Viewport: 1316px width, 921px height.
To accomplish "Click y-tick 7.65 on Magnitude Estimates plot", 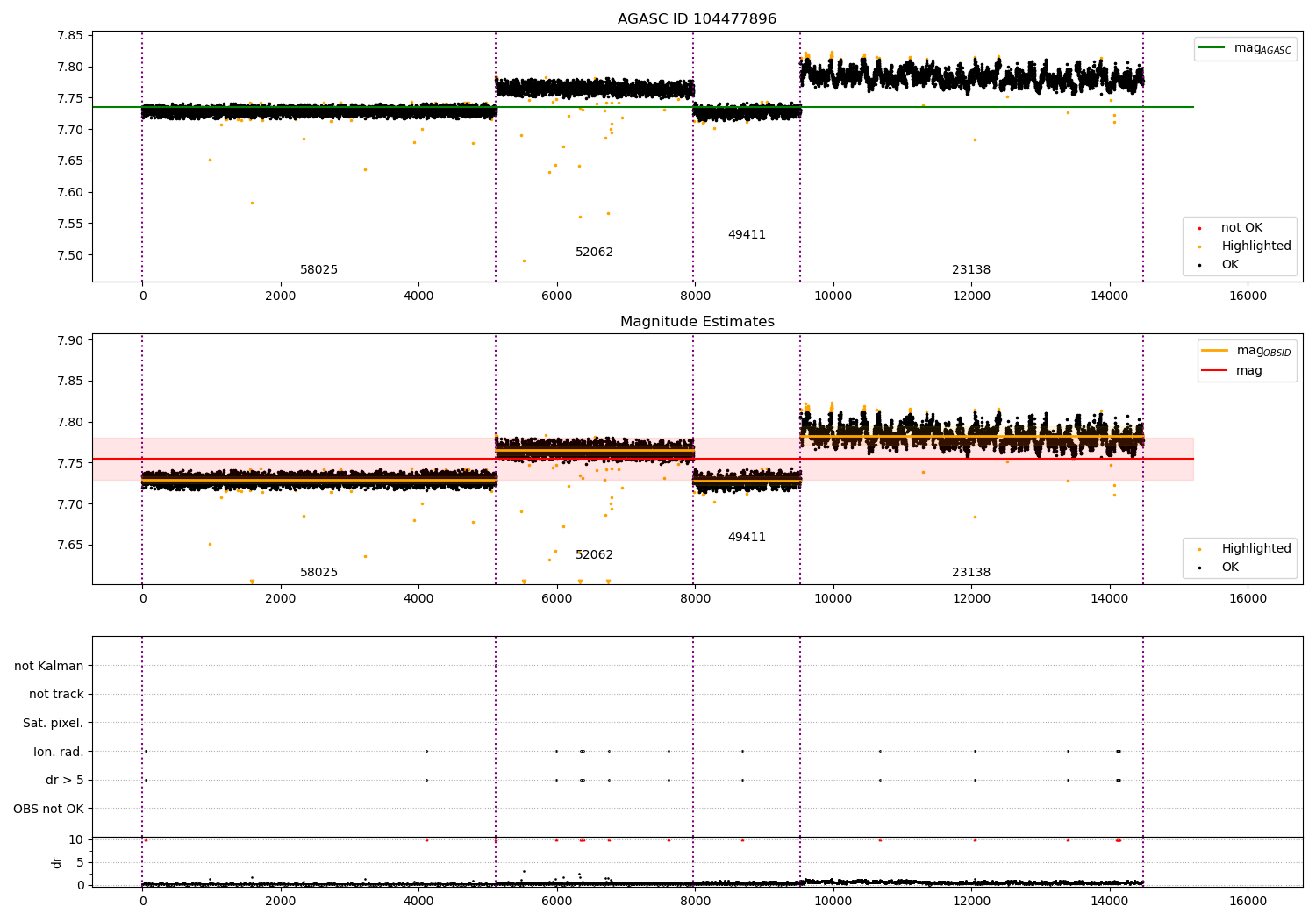I will tap(69, 546).
